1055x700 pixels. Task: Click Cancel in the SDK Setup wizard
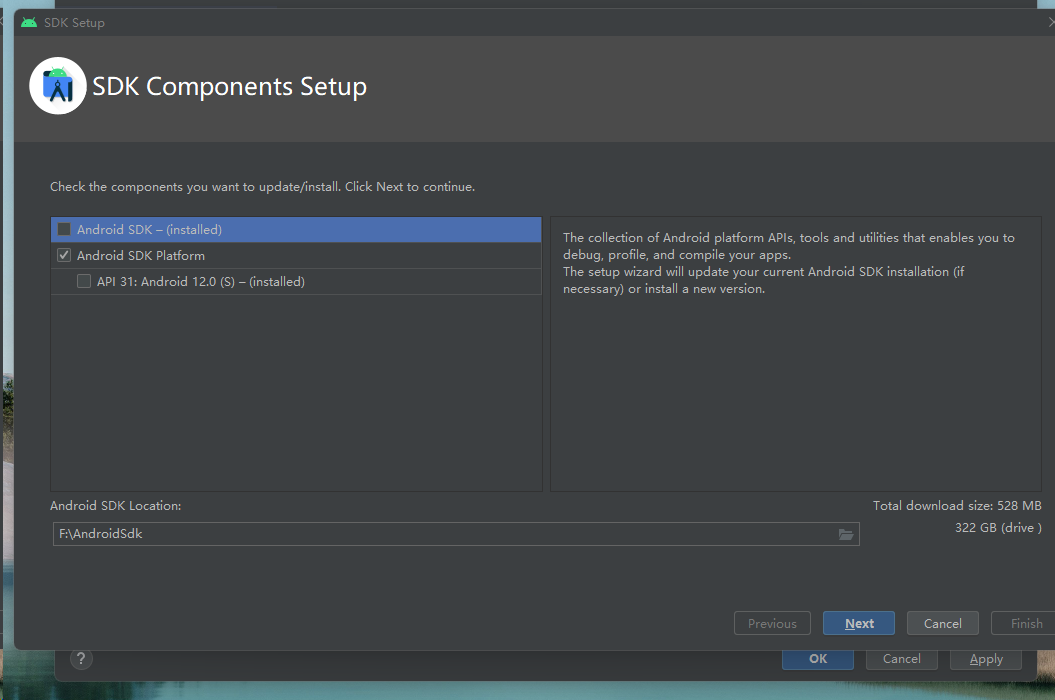click(942, 623)
